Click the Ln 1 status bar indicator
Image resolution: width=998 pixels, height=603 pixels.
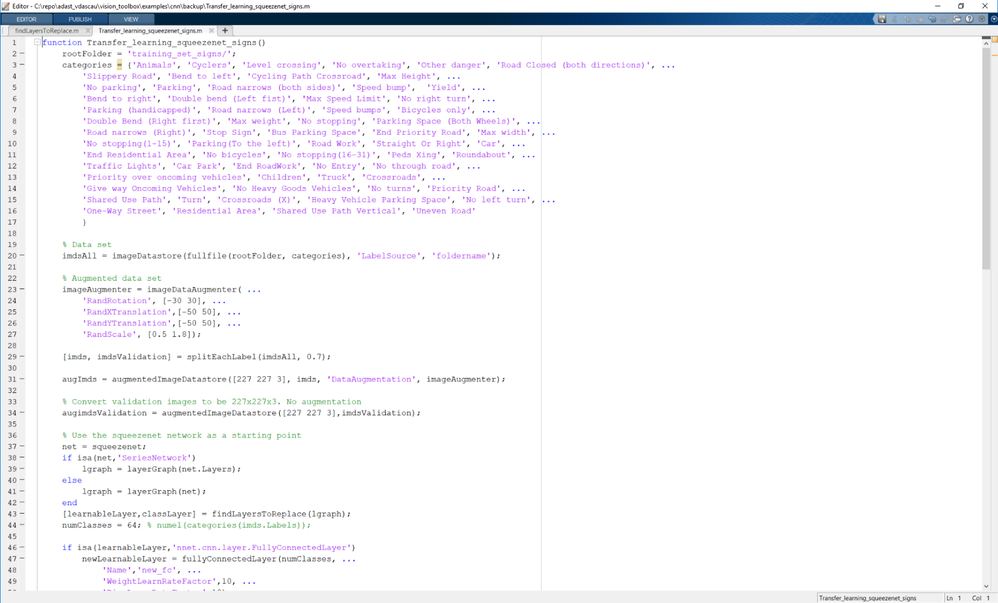tap(953, 598)
